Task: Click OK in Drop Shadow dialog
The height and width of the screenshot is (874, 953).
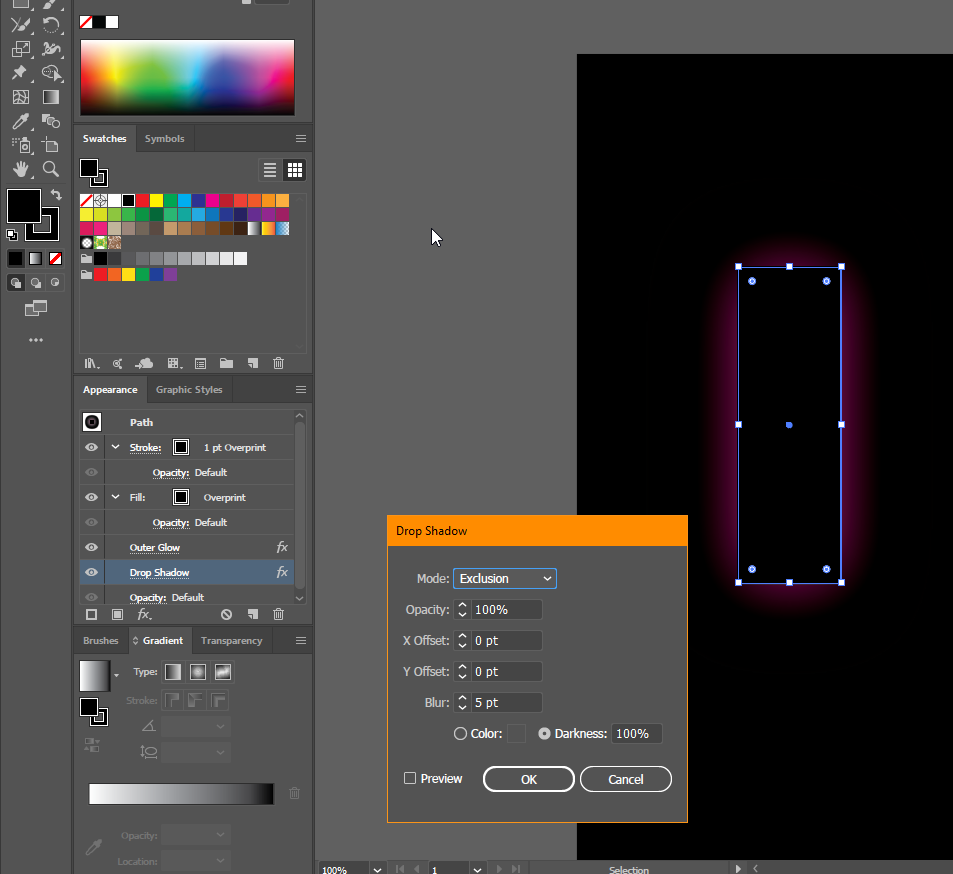Action: (x=529, y=780)
